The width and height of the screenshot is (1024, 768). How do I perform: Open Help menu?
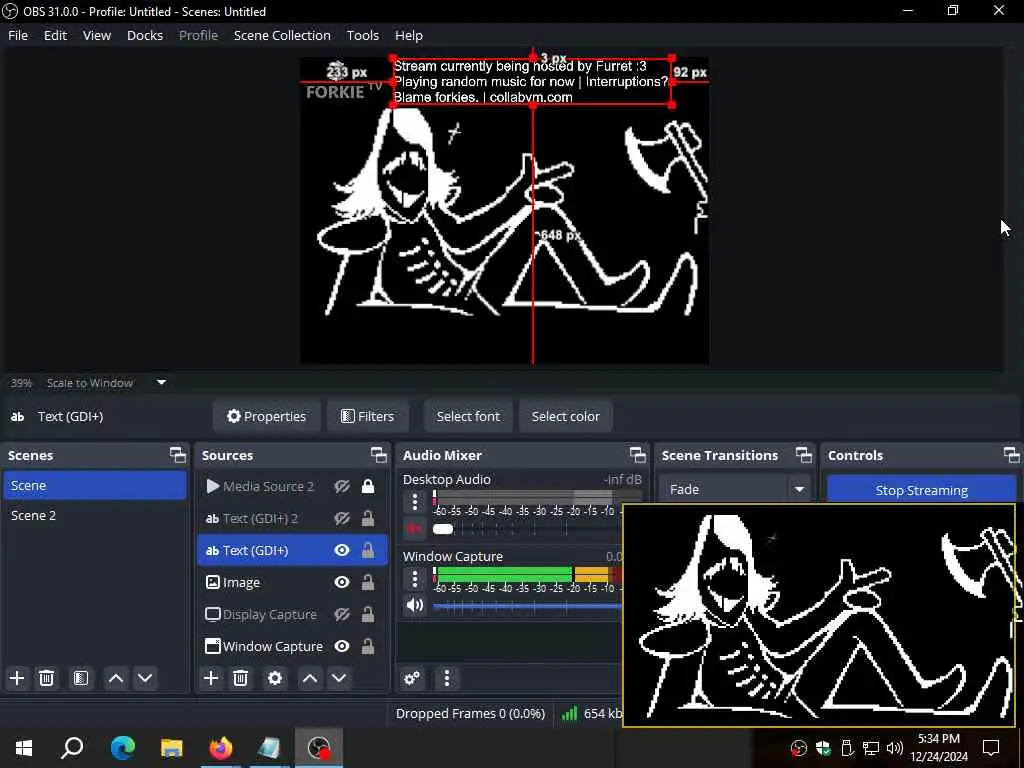point(409,35)
